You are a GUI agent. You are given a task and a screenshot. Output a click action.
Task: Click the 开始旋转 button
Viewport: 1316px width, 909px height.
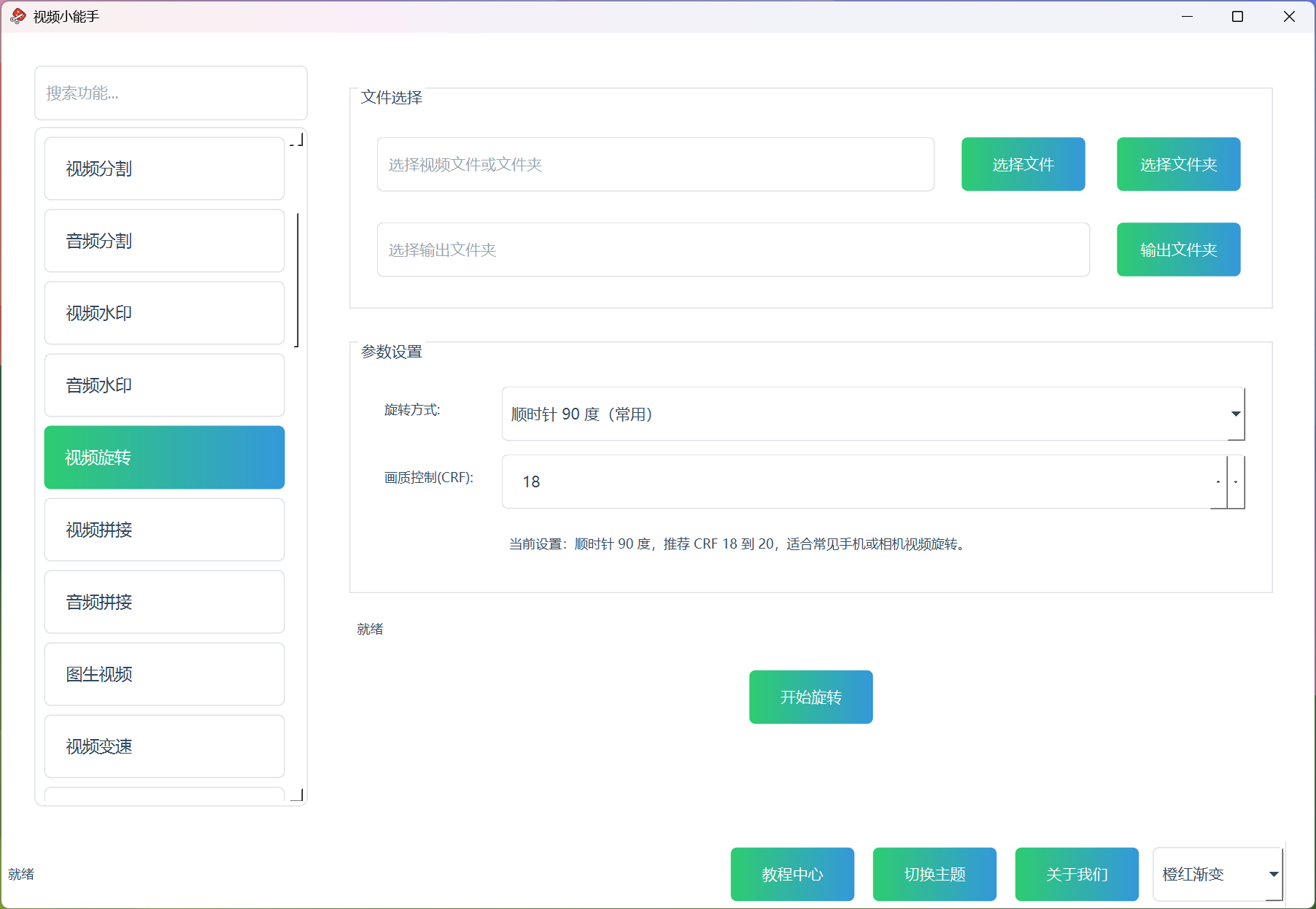[x=810, y=697]
